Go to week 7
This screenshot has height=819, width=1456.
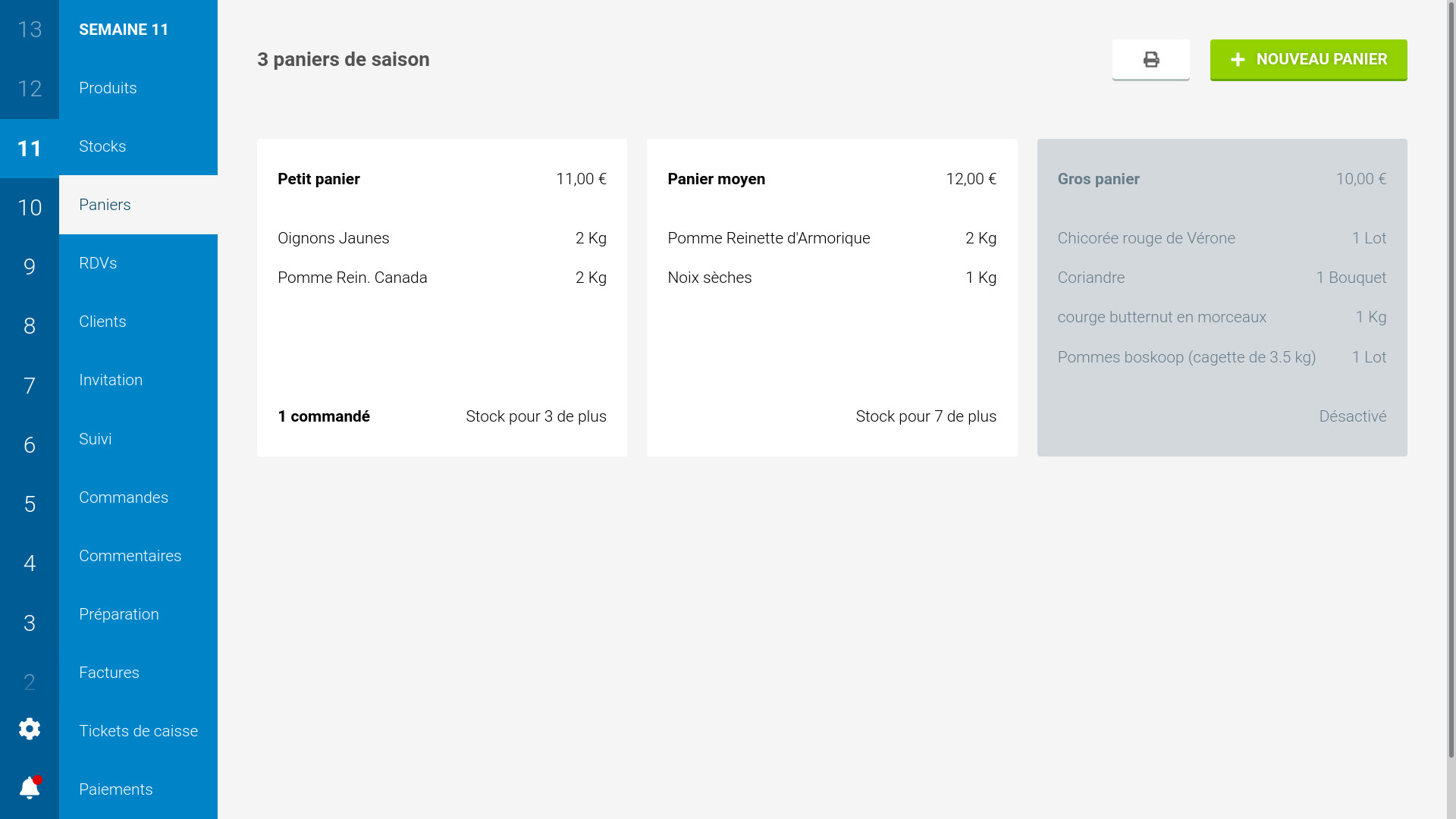click(30, 386)
